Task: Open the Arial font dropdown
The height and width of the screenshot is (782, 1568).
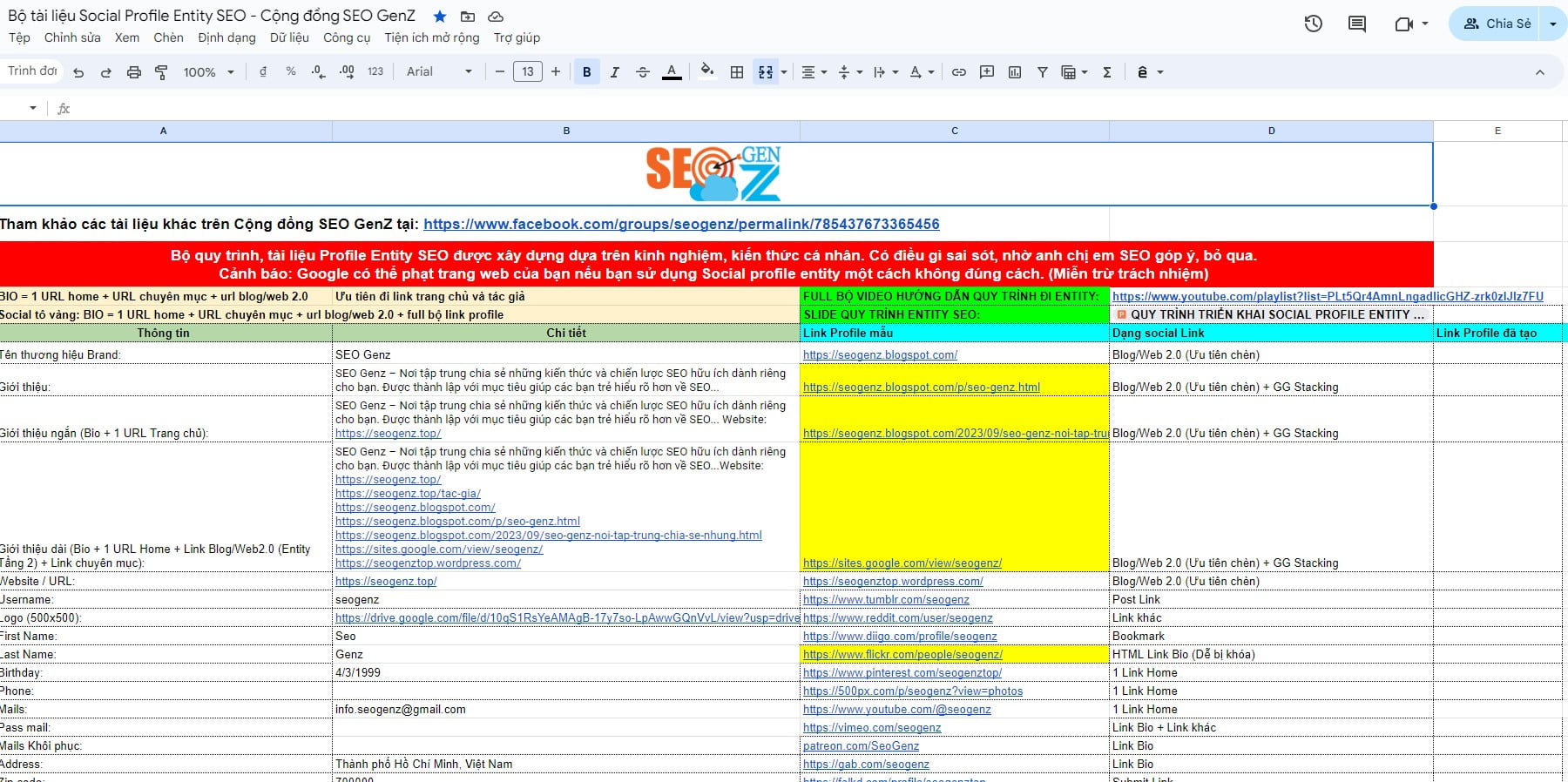Action: (x=439, y=71)
